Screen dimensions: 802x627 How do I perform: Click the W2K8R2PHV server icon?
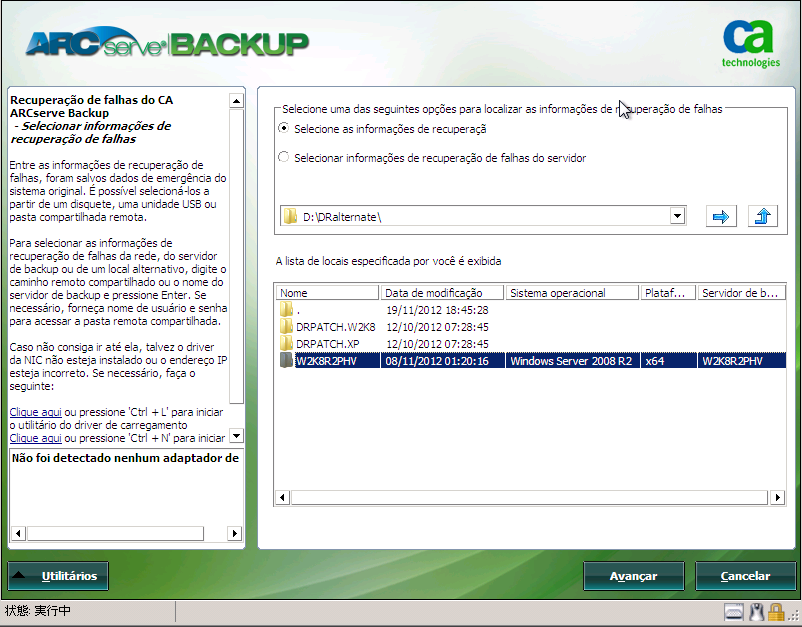[x=286, y=361]
